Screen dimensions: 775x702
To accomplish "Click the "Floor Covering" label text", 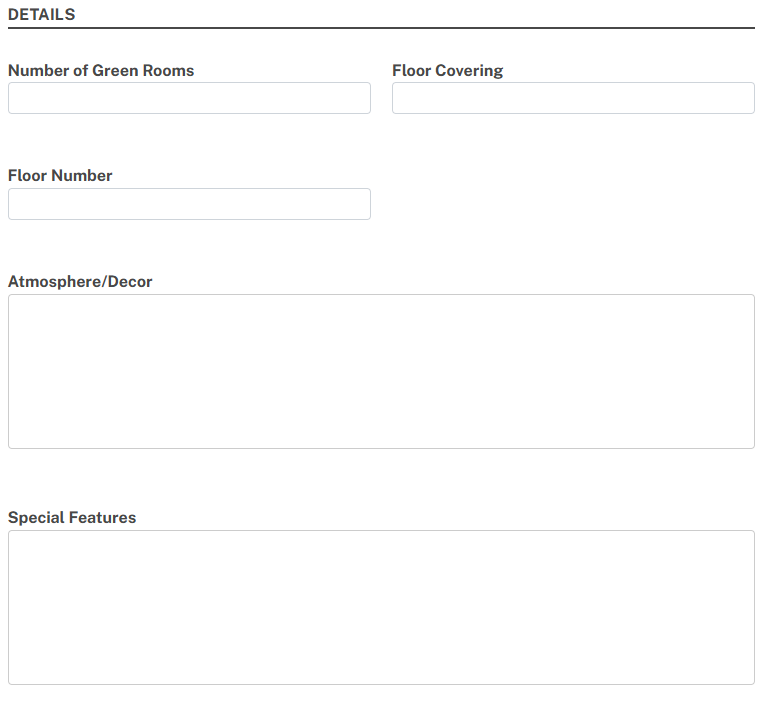I will tap(447, 70).
